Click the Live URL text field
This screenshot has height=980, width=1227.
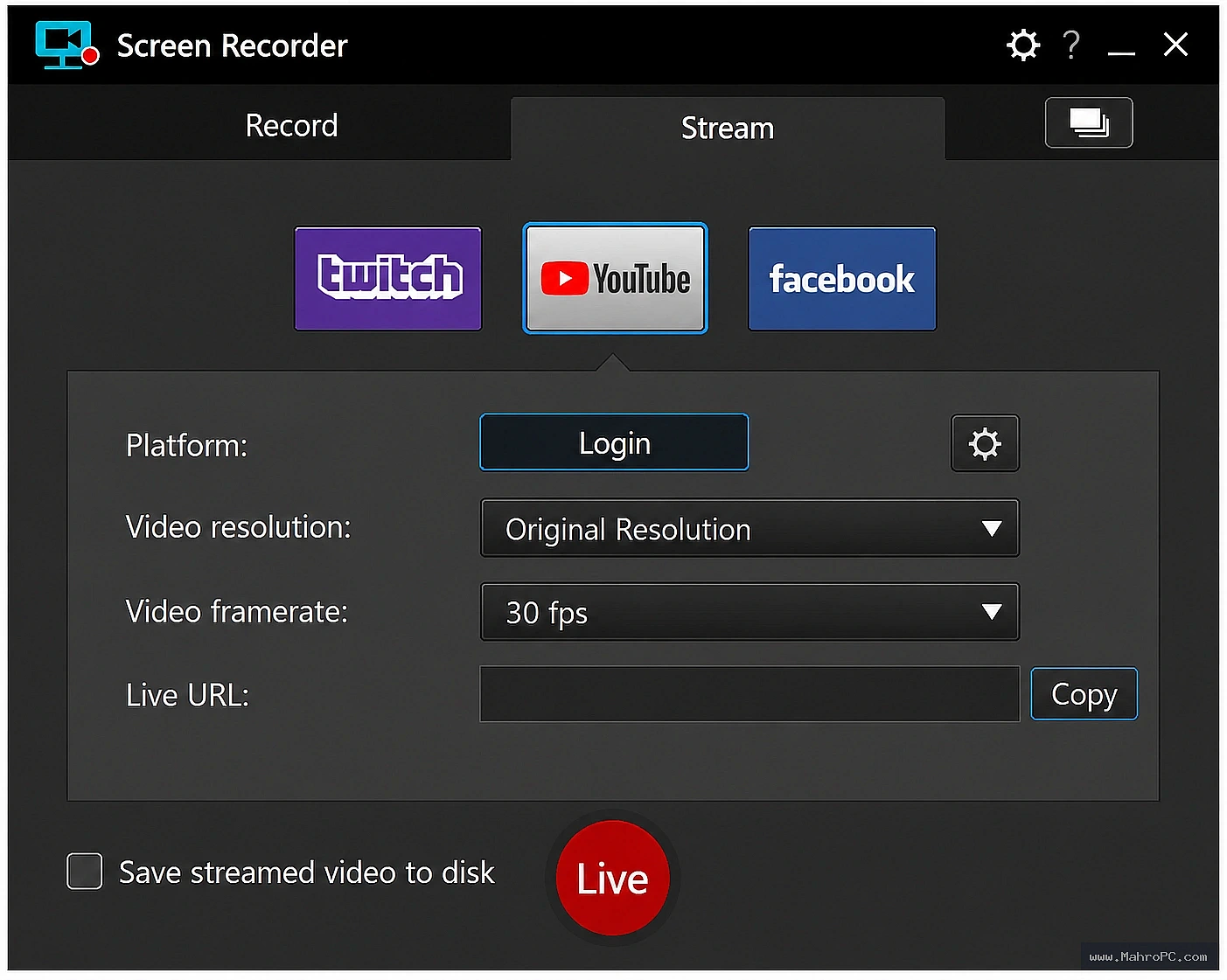749,694
